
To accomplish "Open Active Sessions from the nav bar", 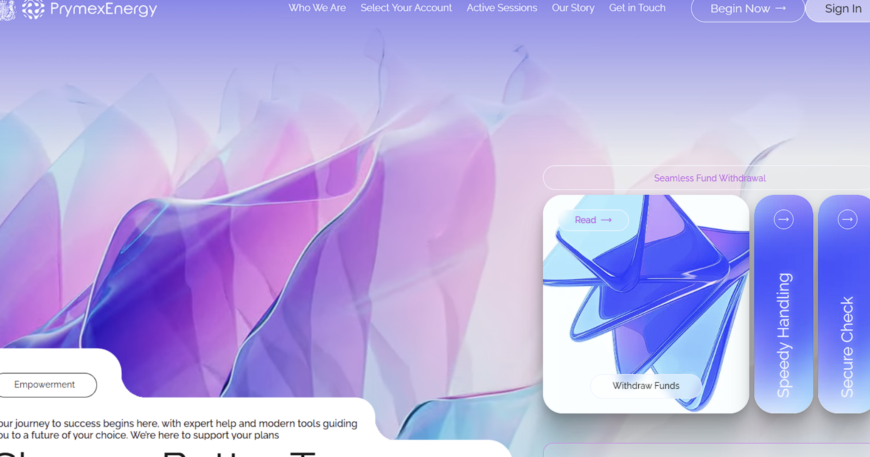I will click(x=502, y=8).
